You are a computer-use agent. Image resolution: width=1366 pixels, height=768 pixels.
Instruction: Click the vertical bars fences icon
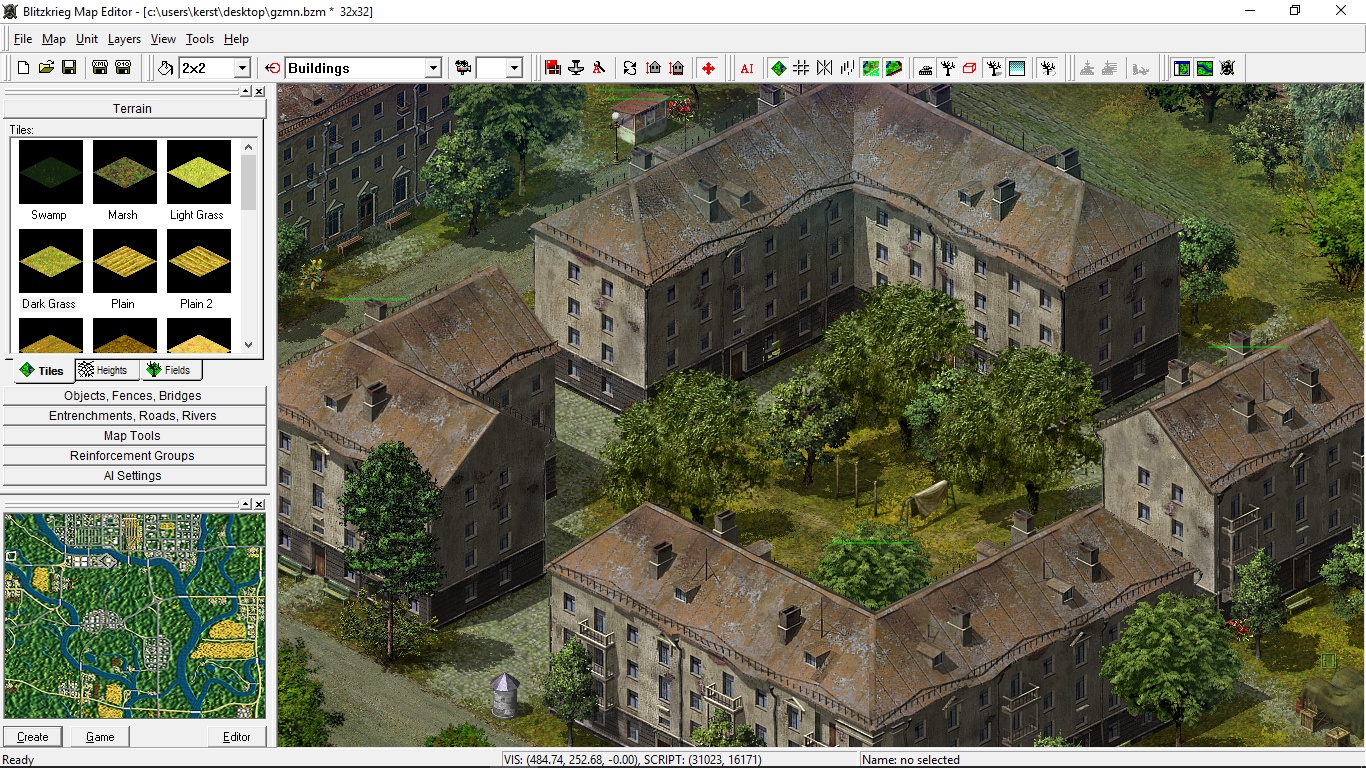(x=847, y=68)
